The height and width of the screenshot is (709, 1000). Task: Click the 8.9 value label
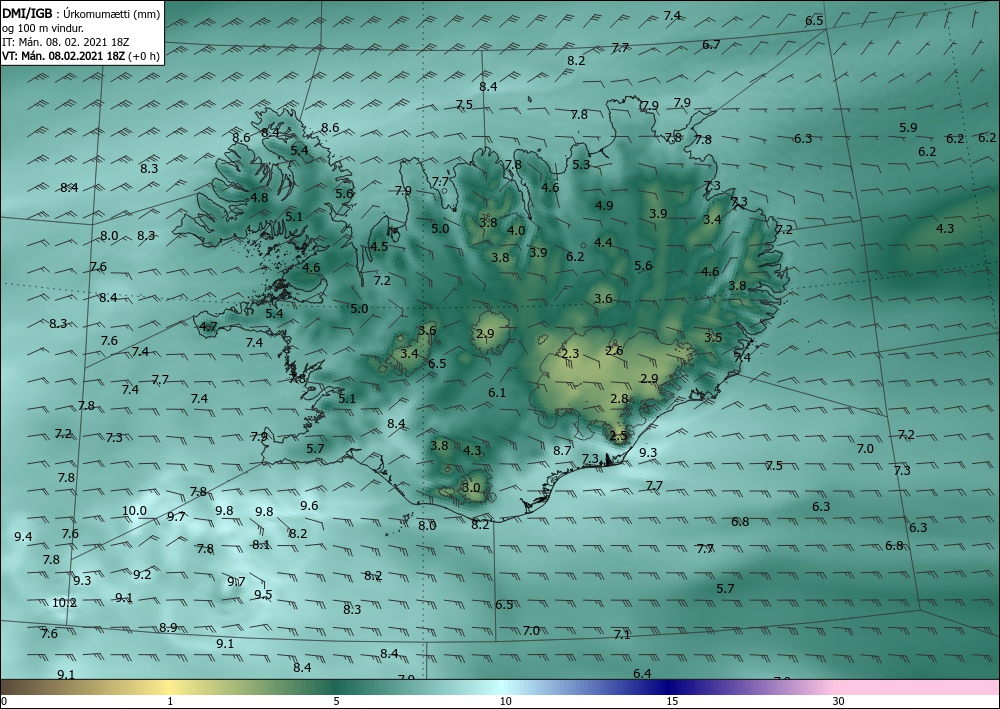click(168, 627)
